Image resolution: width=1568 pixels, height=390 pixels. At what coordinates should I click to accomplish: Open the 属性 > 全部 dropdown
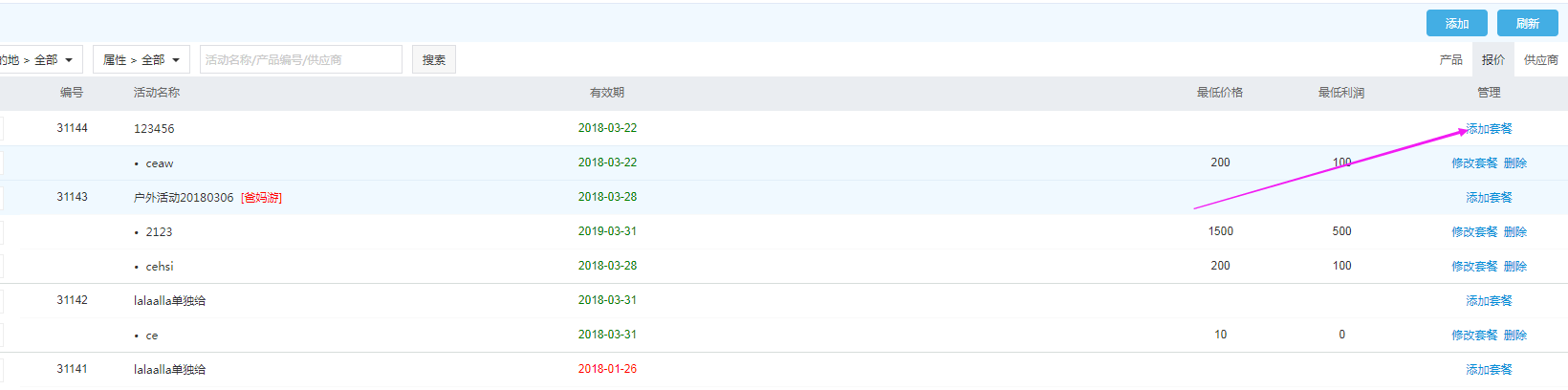pos(141,59)
